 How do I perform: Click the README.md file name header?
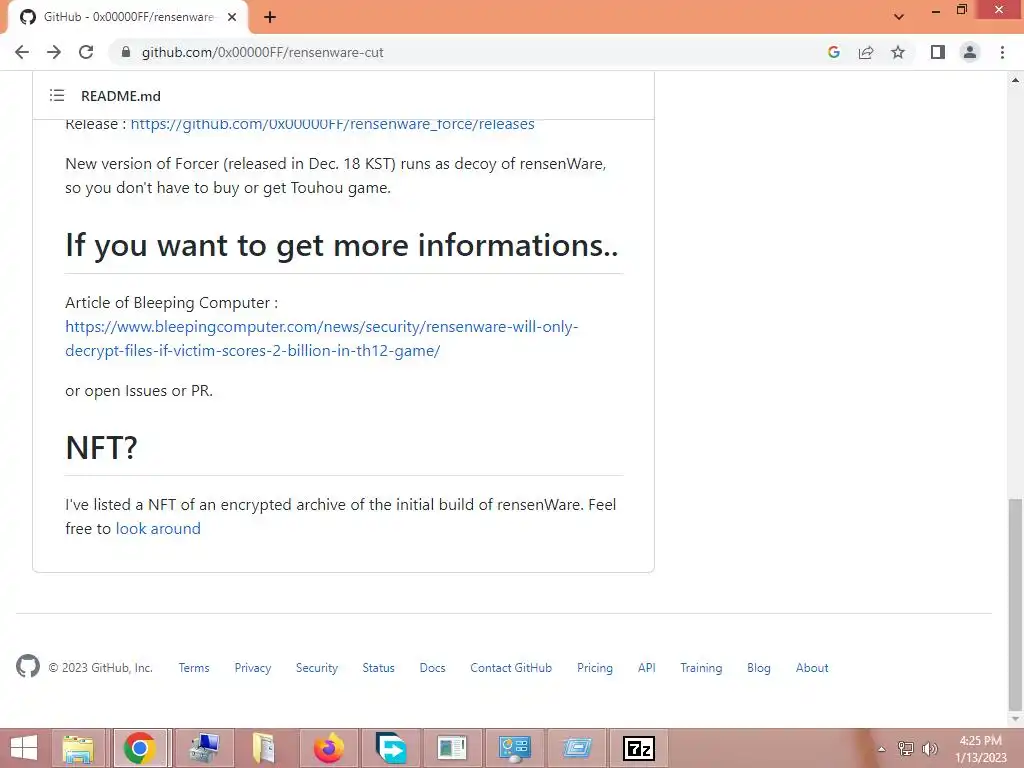click(x=121, y=96)
